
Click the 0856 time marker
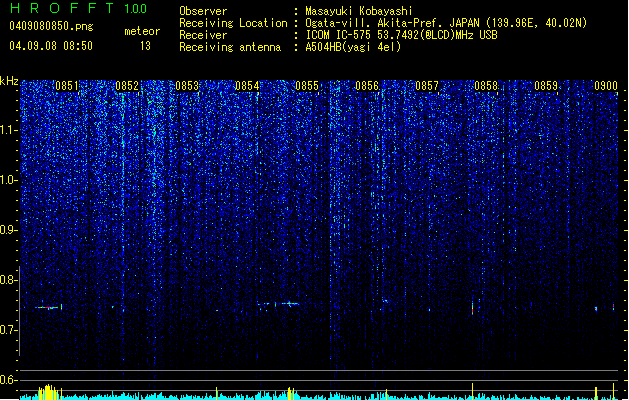click(x=367, y=86)
